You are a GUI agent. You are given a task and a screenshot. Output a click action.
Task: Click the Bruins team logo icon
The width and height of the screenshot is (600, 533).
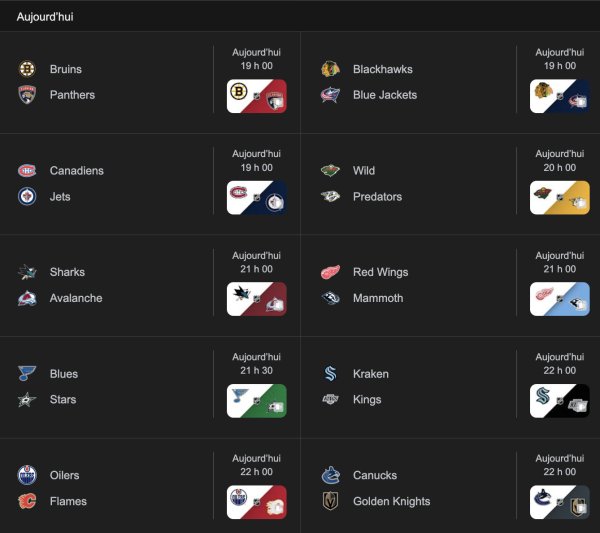click(x=27, y=69)
